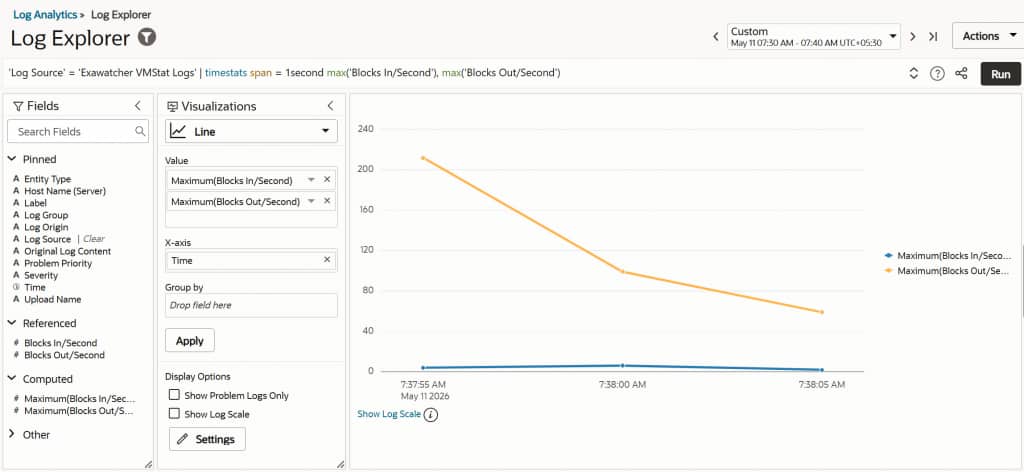Viewport: 1024px width, 472px height.
Task: Click the share icon next to Run
Action: coord(961,74)
